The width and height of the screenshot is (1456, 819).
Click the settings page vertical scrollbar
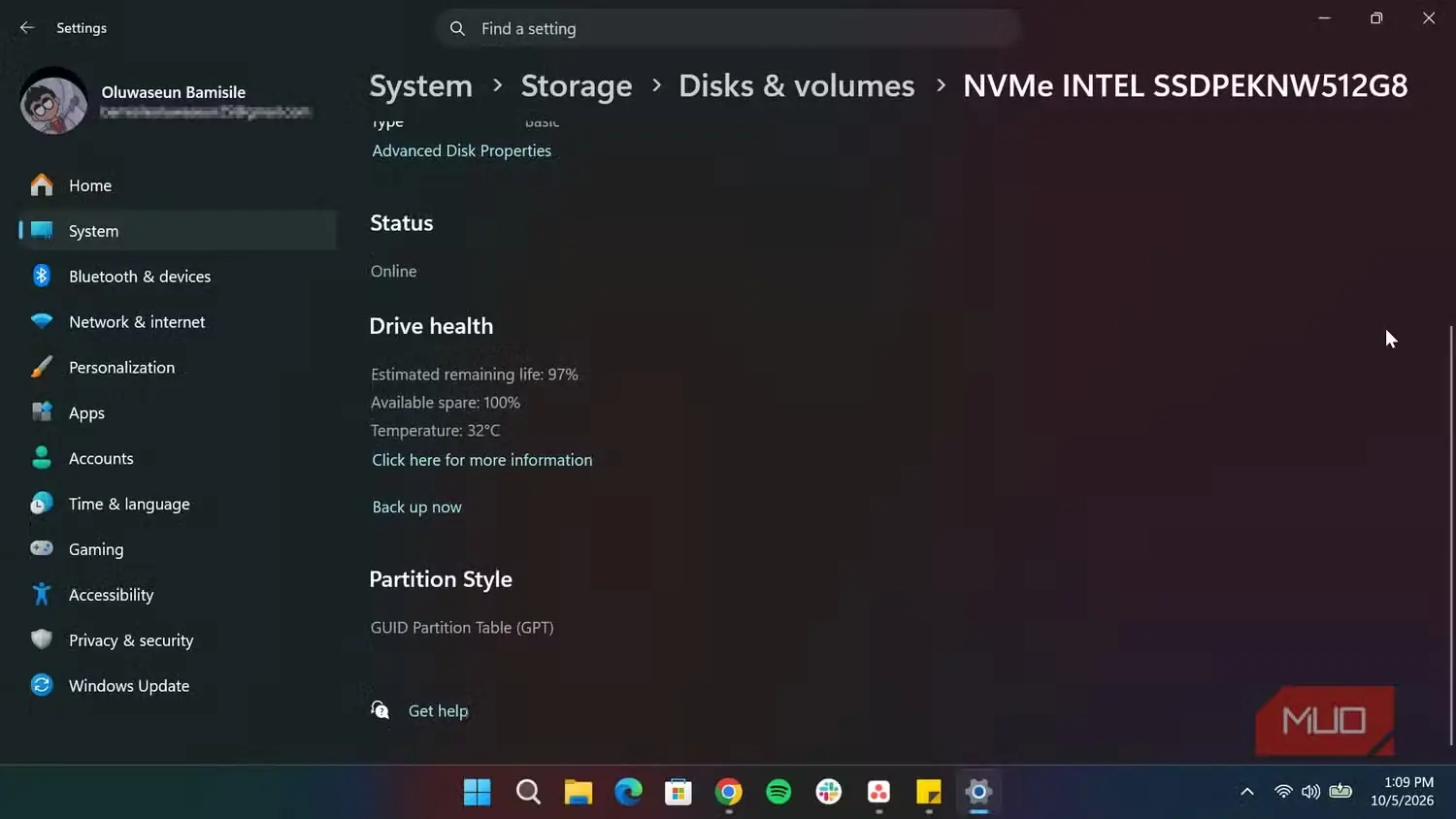(x=1451, y=534)
